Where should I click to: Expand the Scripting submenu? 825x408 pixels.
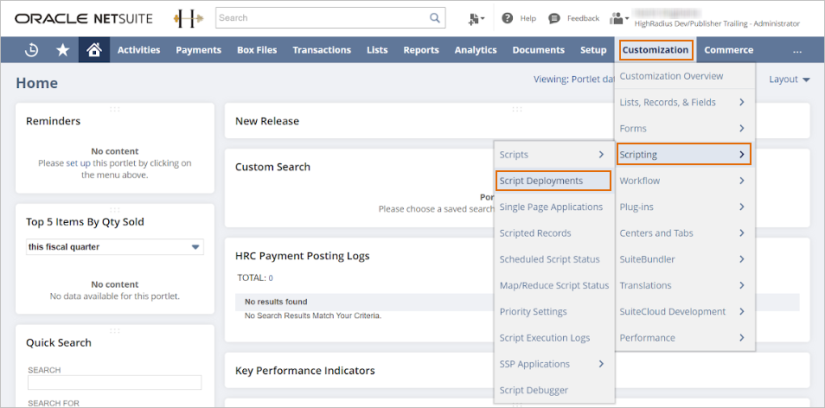point(684,154)
